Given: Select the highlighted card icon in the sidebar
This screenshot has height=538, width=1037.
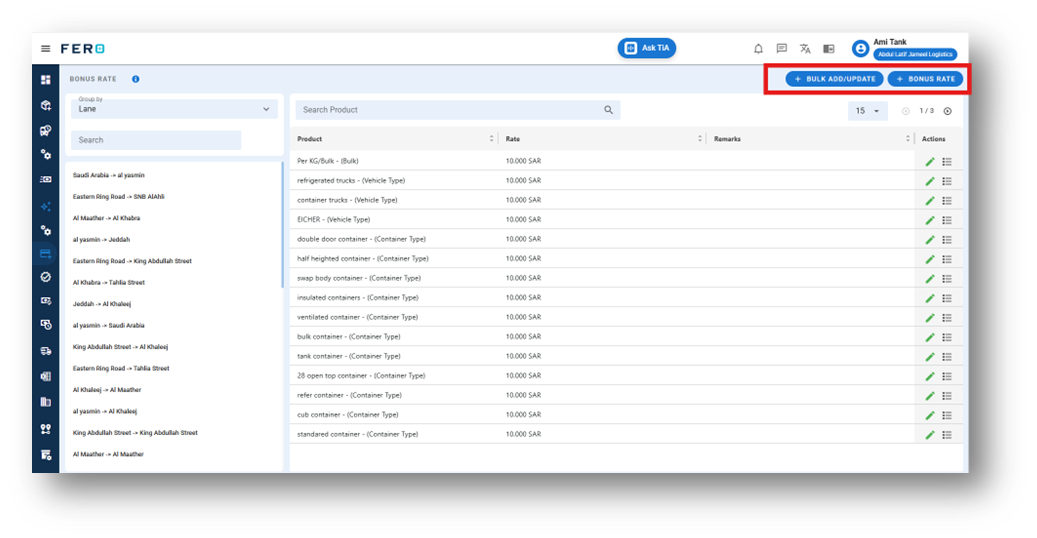Looking at the screenshot, I should [46, 254].
